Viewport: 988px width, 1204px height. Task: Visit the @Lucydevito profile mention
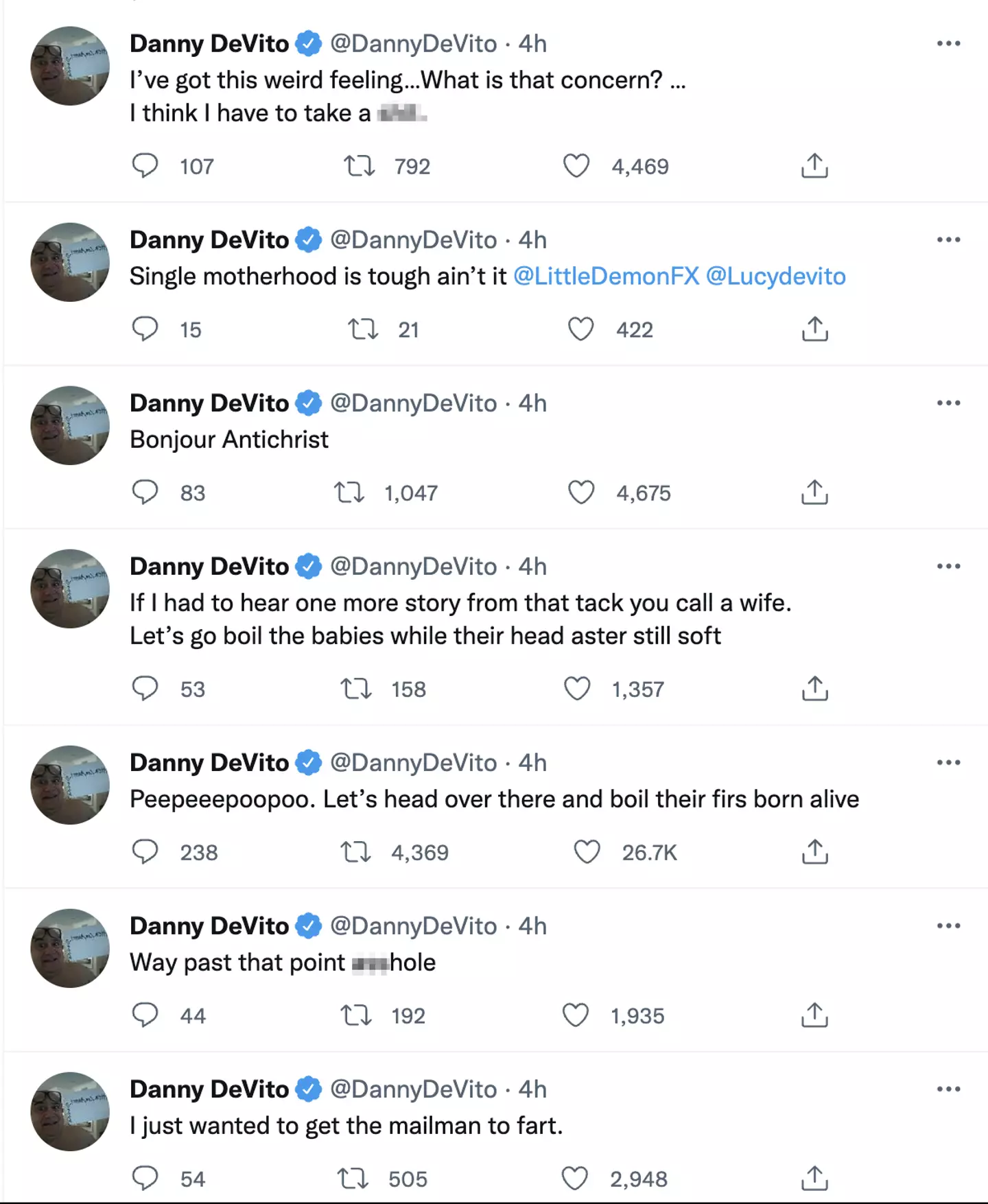pos(775,276)
